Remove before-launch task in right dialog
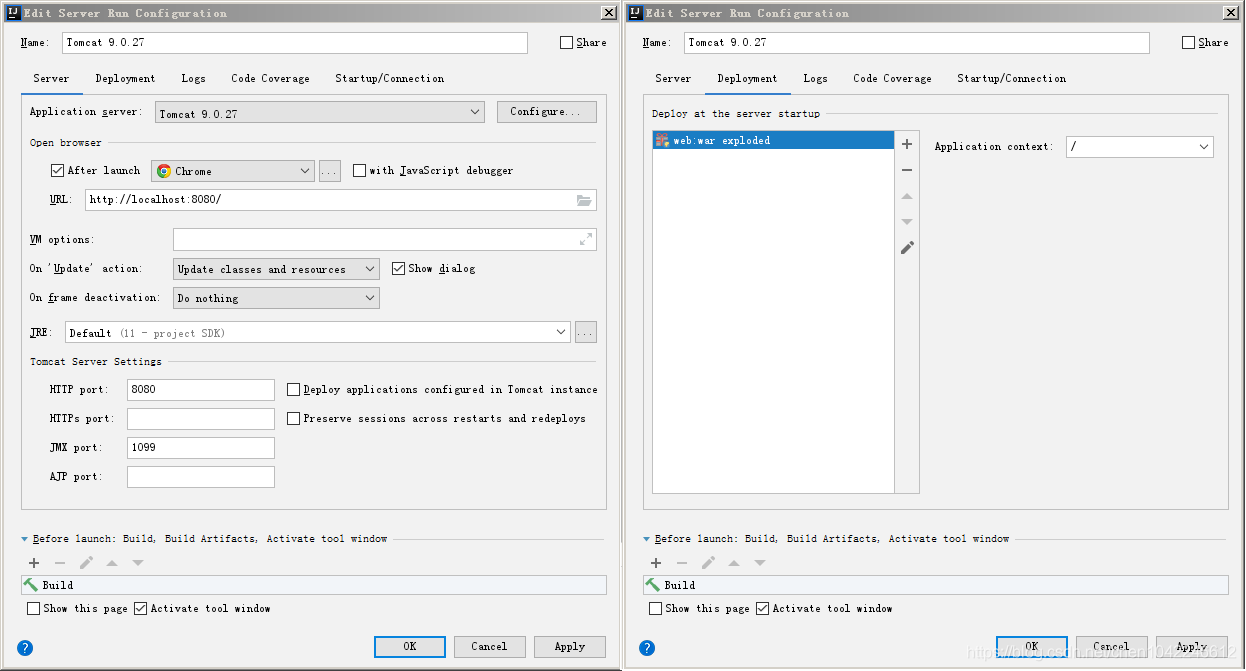The image size is (1246, 671). click(682, 563)
